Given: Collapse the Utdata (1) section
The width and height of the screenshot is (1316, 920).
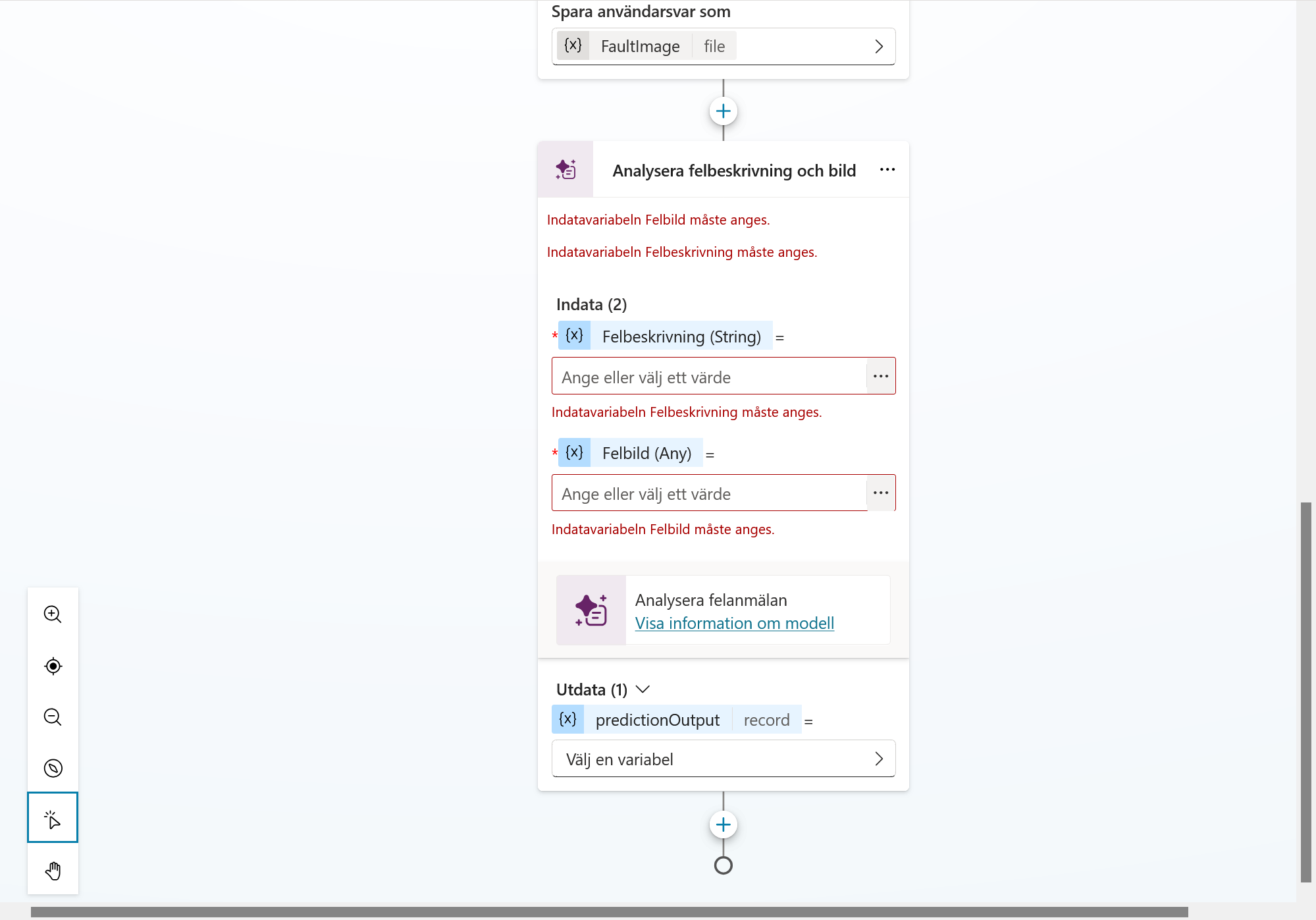Looking at the screenshot, I should coord(643,689).
